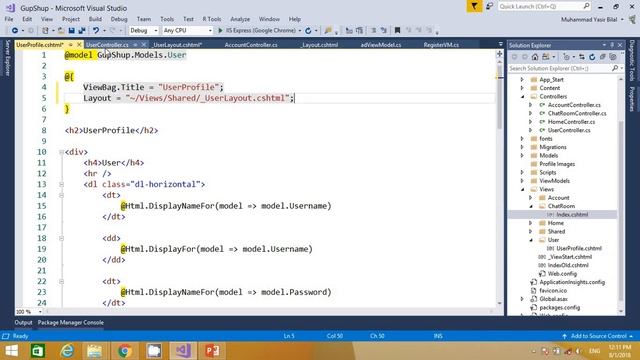
Task: Expand the App_Start folder
Action: [x=522, y=80]
